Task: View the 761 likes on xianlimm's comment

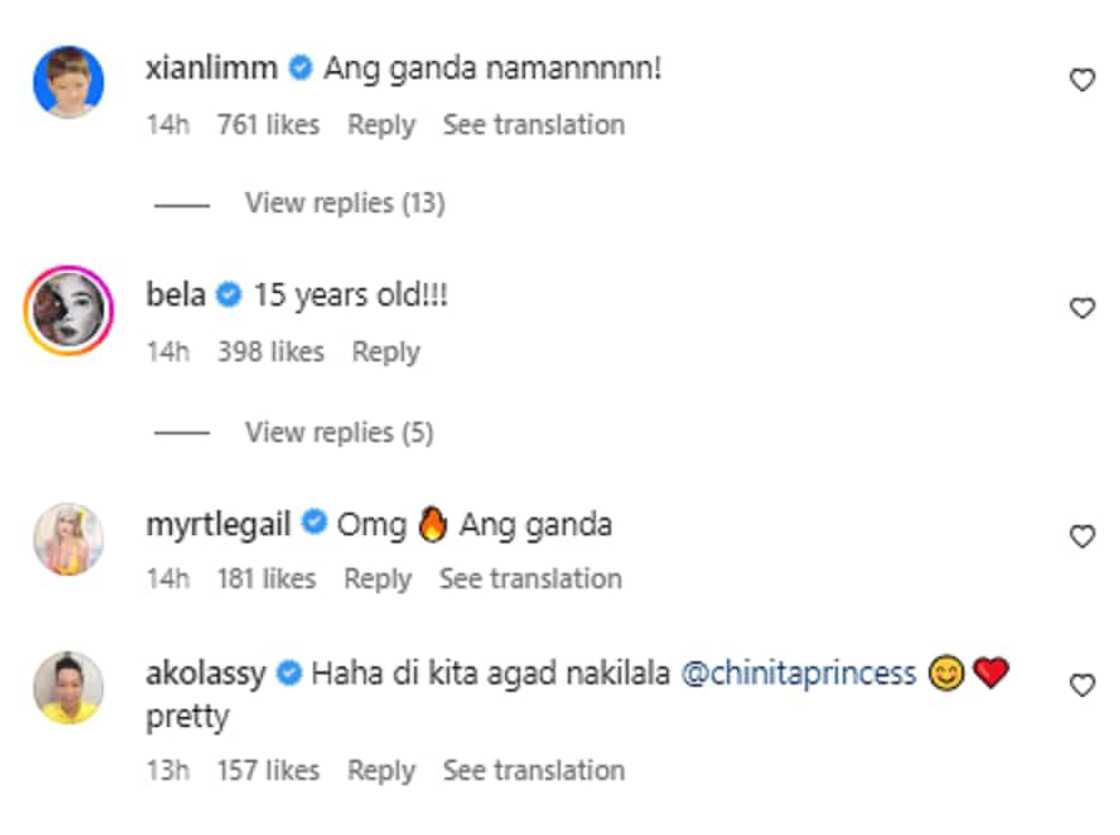Action: [x=268, y=125]
